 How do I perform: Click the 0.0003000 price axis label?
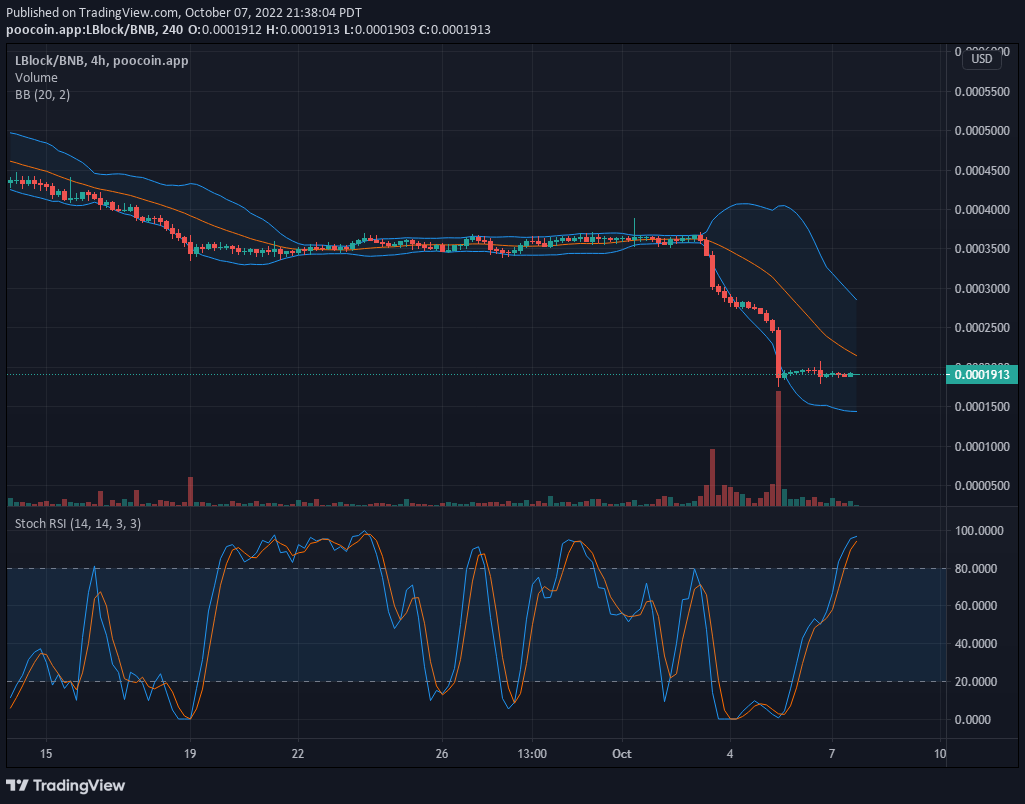(x=982, y=289)
